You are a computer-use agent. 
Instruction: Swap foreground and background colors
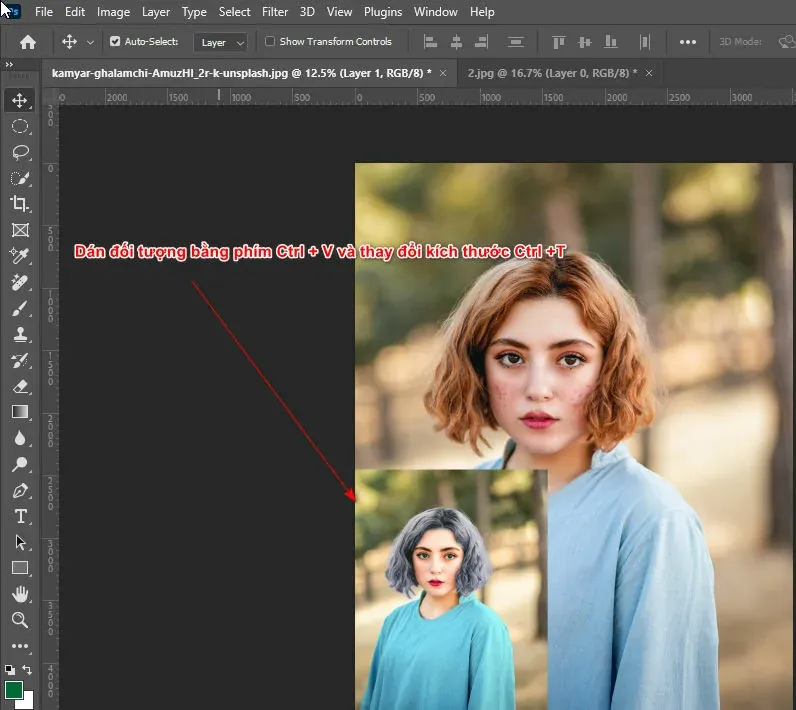[x=27, y=669]
